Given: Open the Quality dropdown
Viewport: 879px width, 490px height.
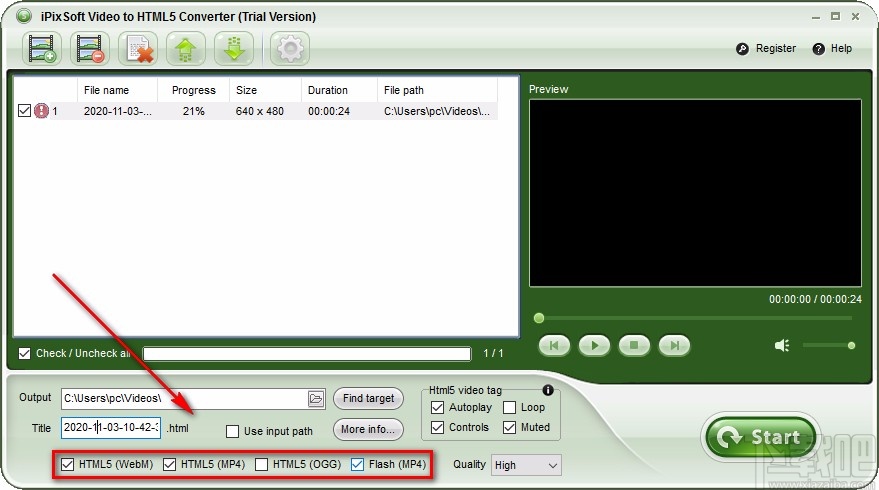Looking at the screenshot, I should click(526, 465).
